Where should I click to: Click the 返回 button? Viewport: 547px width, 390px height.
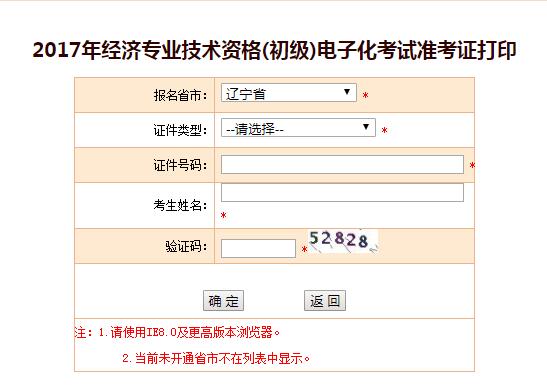(x=325, y=300)
